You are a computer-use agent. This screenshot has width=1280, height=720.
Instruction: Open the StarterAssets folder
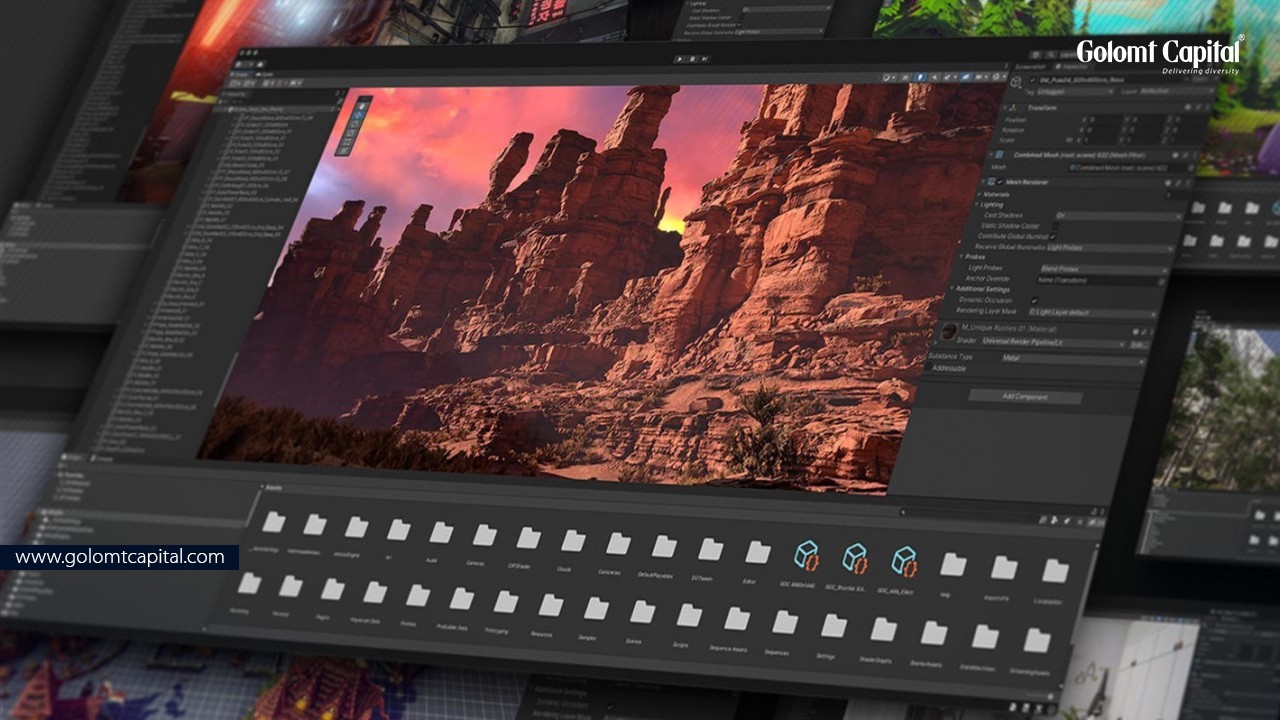click(933, 633)
